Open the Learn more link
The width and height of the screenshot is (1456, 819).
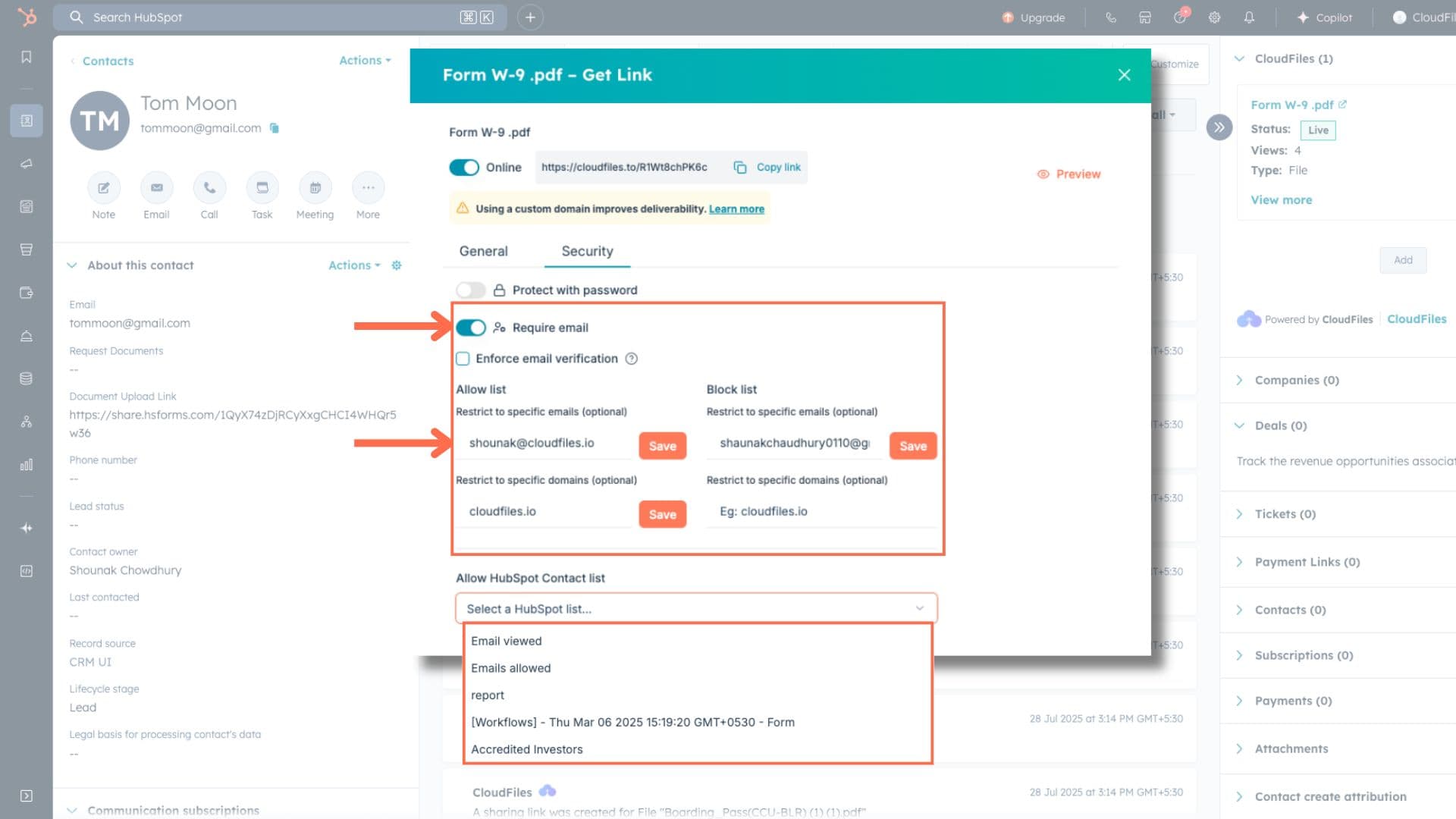736,209
